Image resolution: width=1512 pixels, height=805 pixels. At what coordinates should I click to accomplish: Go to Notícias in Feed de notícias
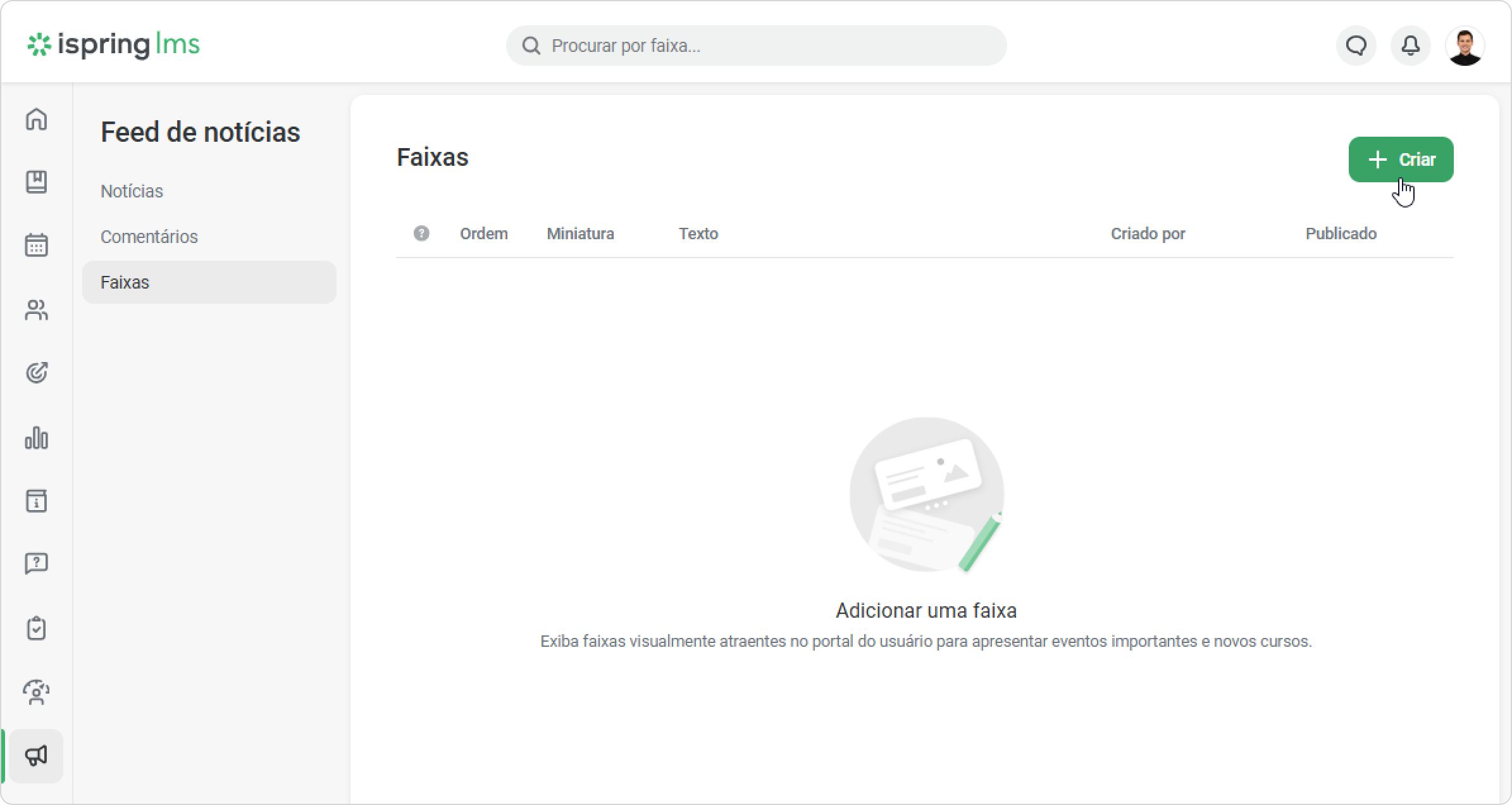click(x=132, y=191)
